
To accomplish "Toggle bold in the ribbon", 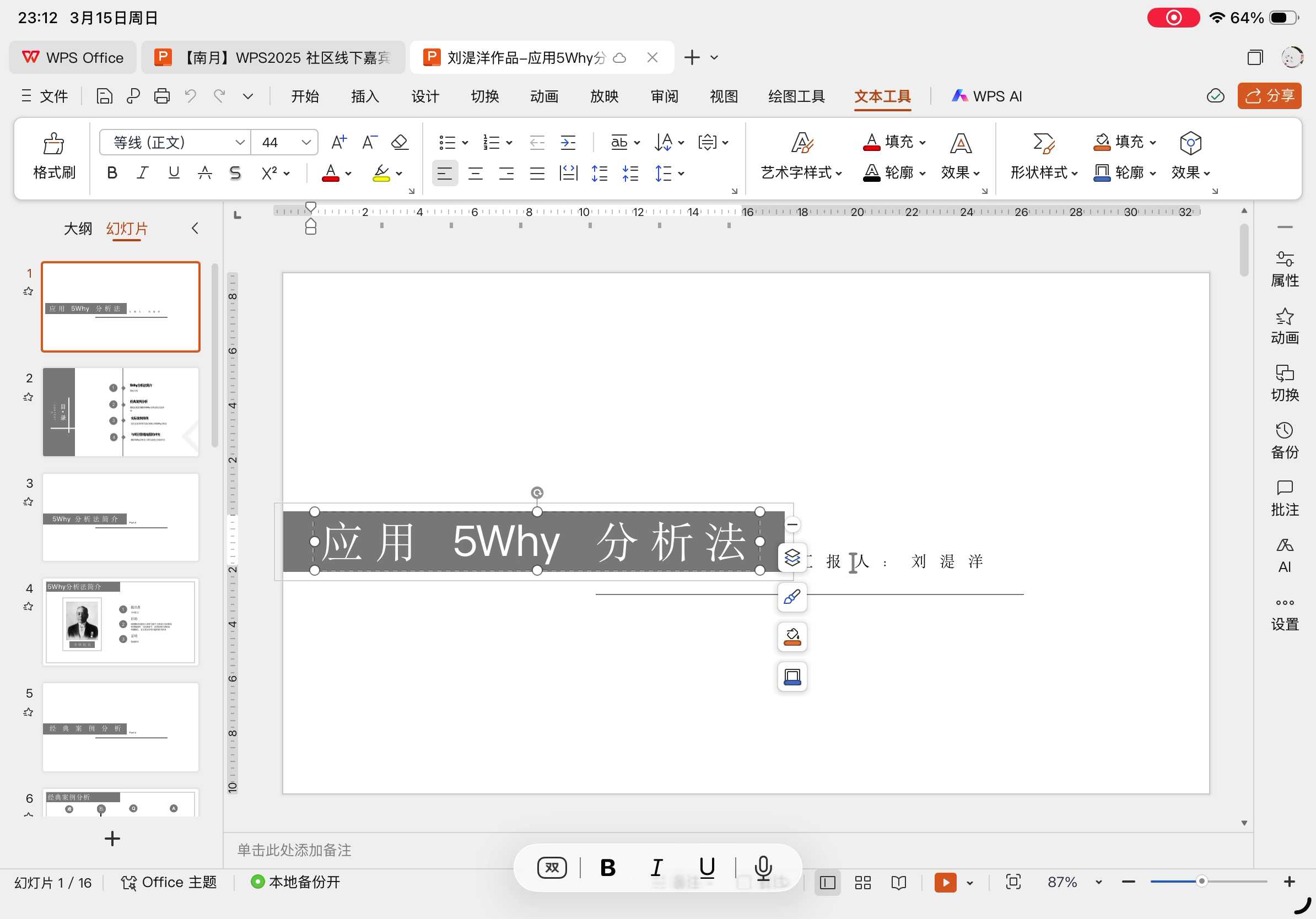I will tap(112, 173).
